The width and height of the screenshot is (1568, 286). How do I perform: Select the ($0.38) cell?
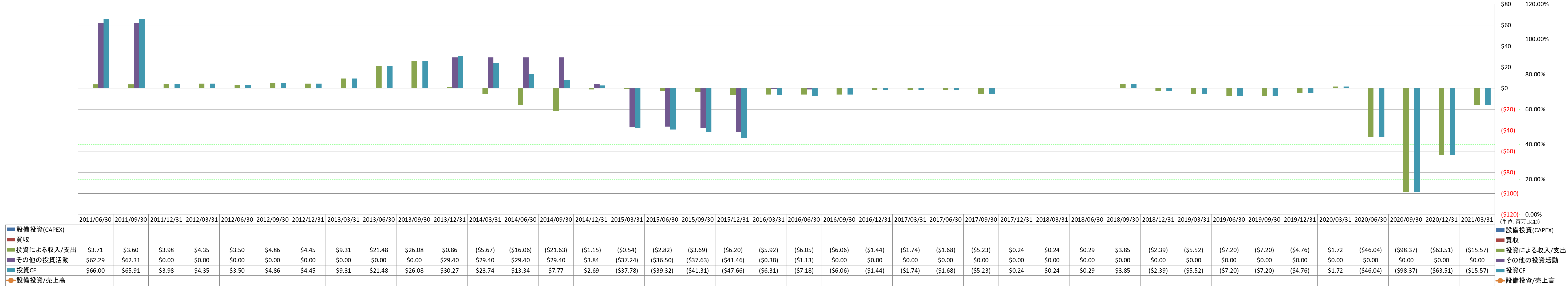point(769,260)
